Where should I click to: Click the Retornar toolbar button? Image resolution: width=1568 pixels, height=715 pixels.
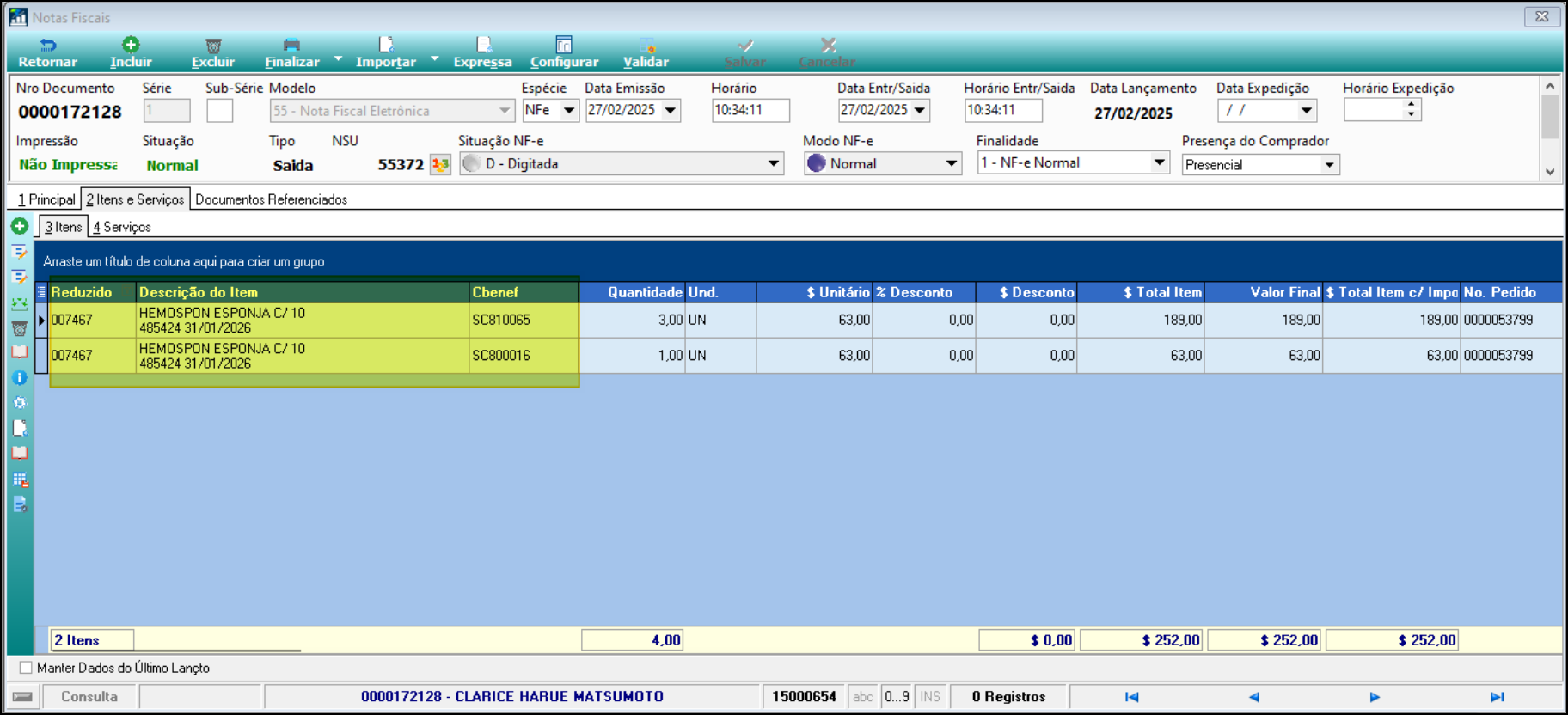point(47,53)
